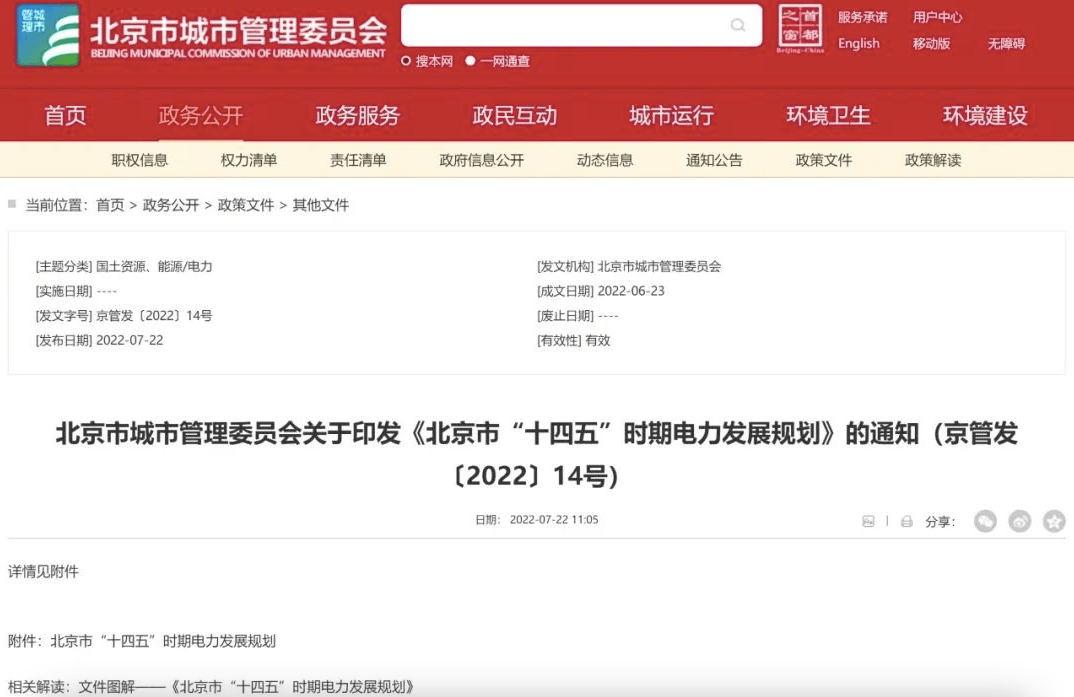Screen dimensions: 1074x697
Task: Go to 通知公告 submenu
Action: coord(714,160)
